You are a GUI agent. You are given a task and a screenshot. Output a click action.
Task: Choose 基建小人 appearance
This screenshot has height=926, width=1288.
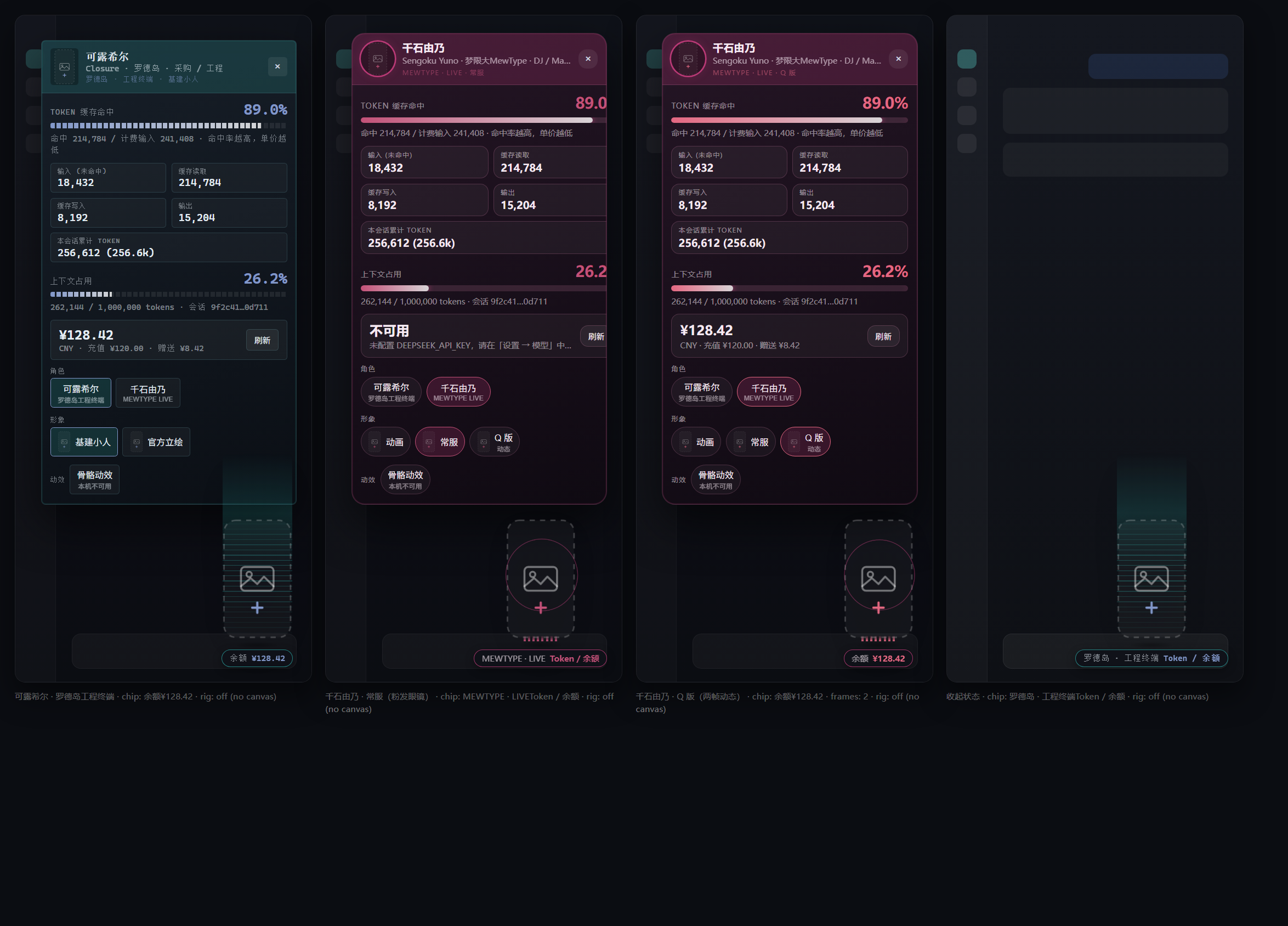coord(84,442)
